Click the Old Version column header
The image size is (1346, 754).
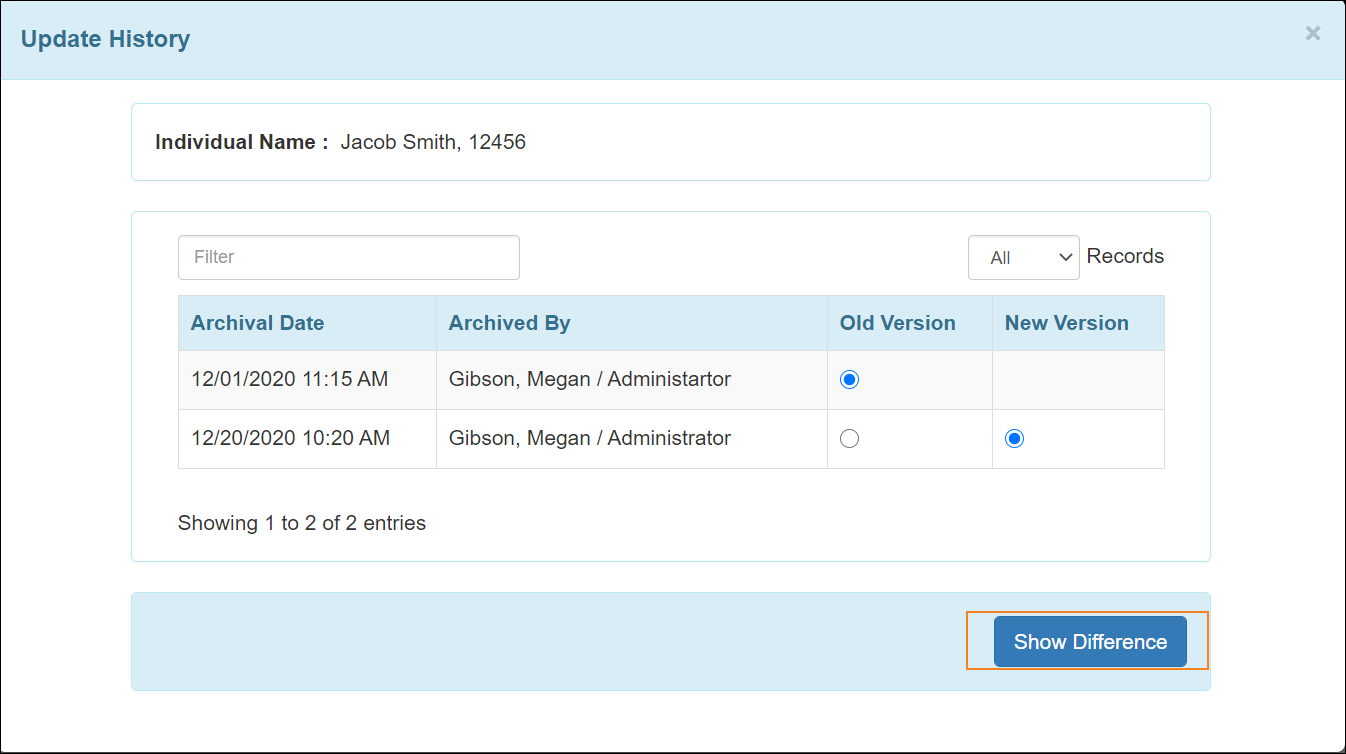coord(897,323)
